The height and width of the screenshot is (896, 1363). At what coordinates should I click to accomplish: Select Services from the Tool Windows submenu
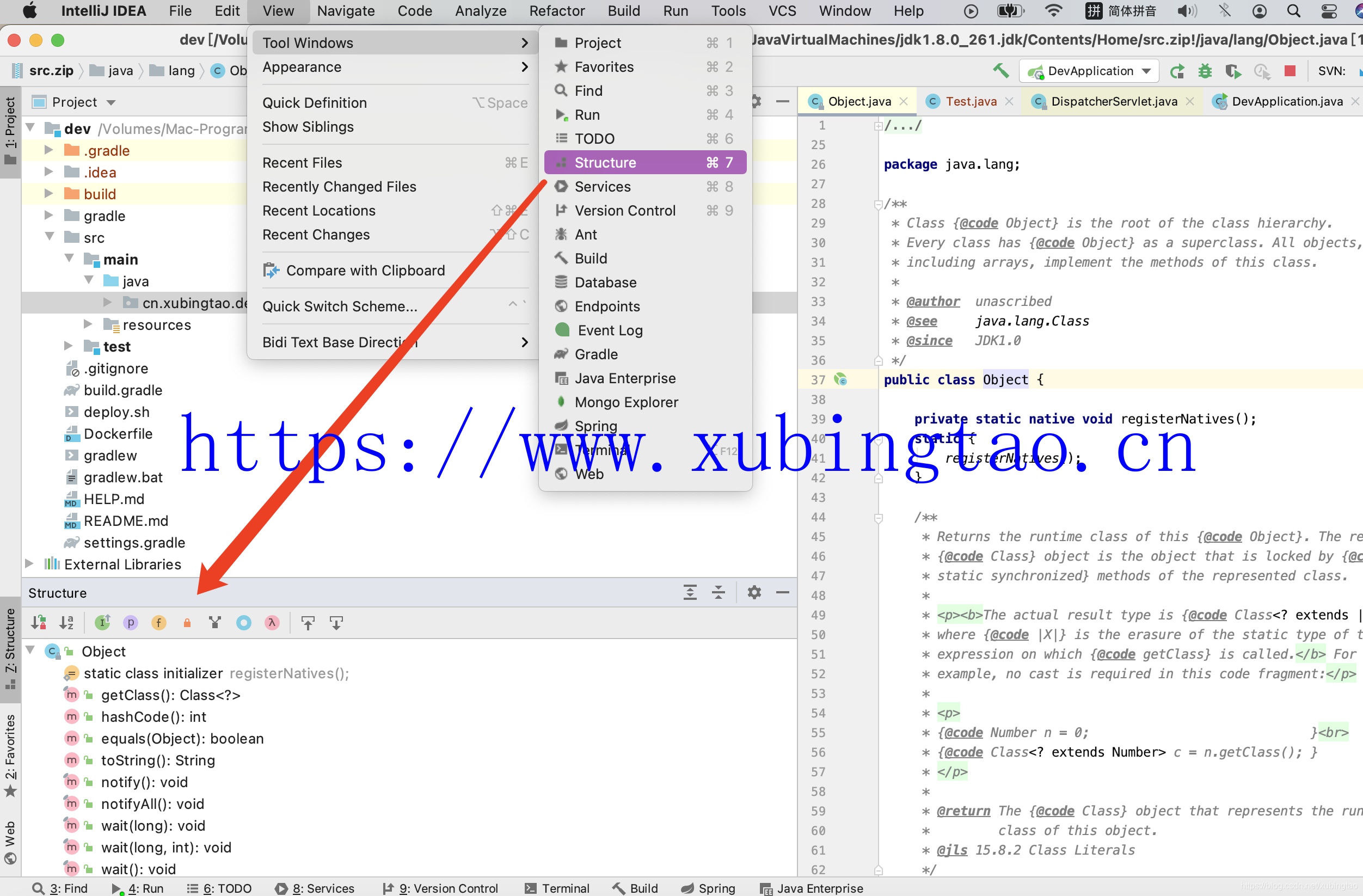[603, 186]
